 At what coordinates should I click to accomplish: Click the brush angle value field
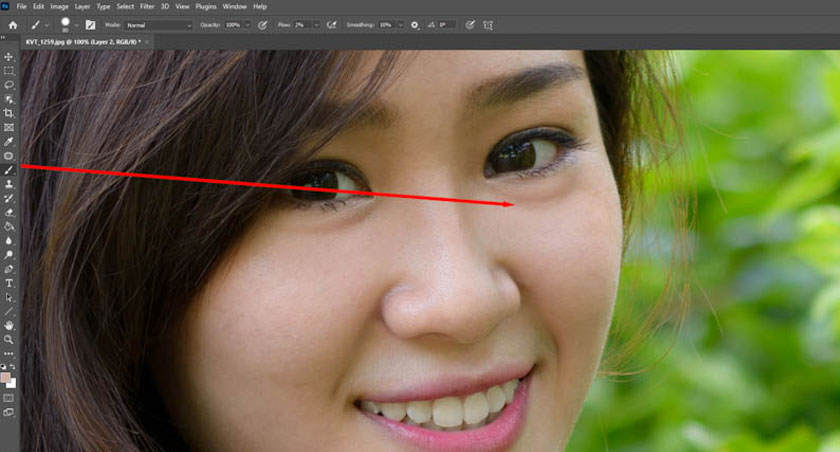(x=447, y=25)
